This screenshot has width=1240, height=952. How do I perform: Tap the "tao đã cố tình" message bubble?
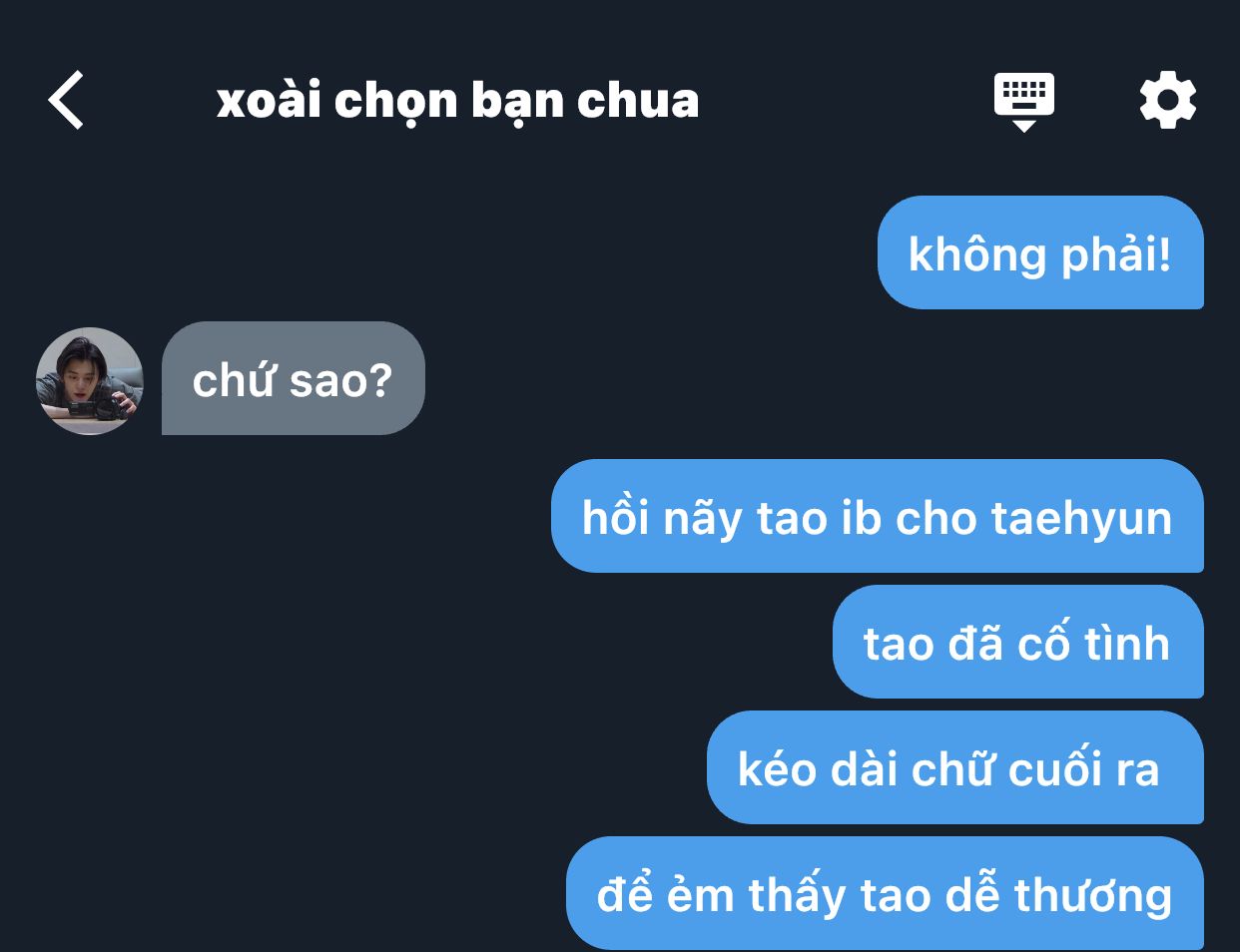(x=1017, y=642)
